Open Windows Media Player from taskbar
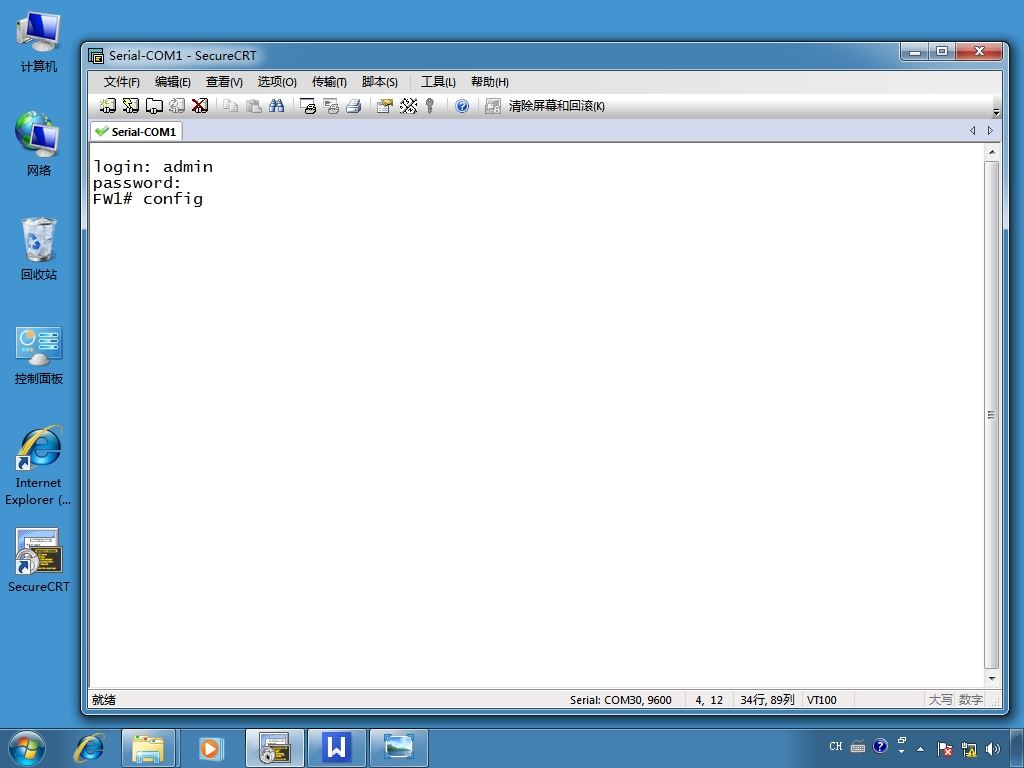Viewport: 1024px width, 768px height. 210,748
